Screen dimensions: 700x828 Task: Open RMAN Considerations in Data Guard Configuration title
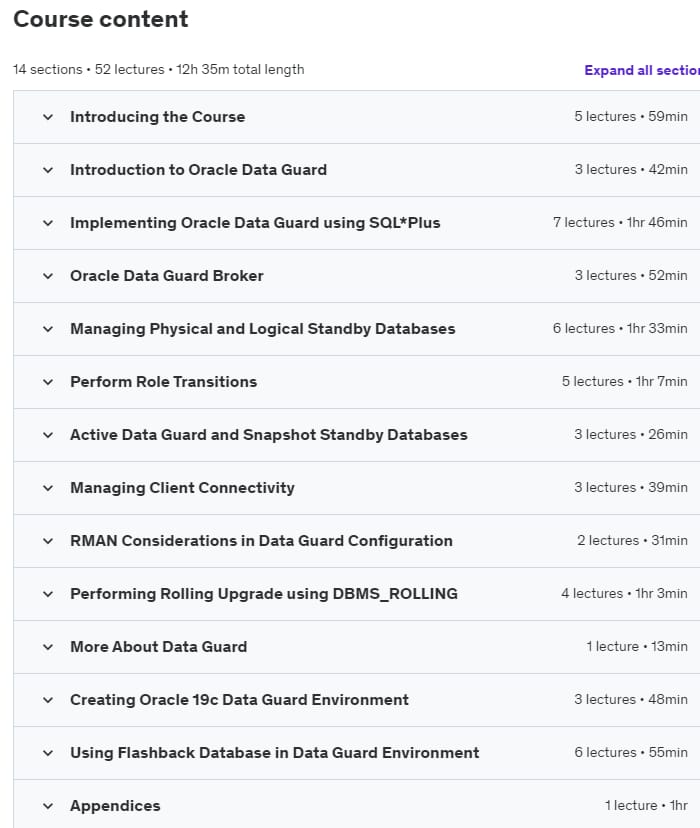point(261,541)
